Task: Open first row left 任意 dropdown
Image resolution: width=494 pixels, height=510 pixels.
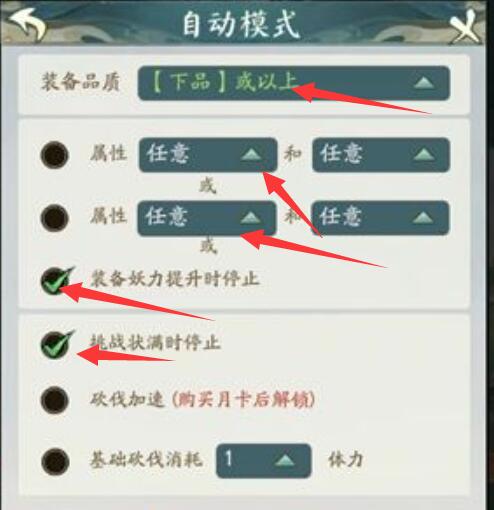Action: point(208,155)
